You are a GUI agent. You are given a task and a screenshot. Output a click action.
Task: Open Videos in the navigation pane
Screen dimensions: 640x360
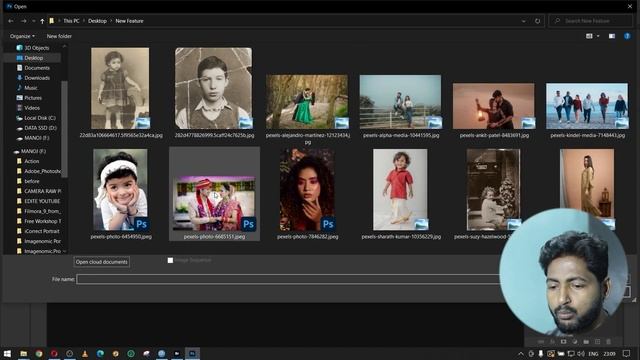coord(28,108)
